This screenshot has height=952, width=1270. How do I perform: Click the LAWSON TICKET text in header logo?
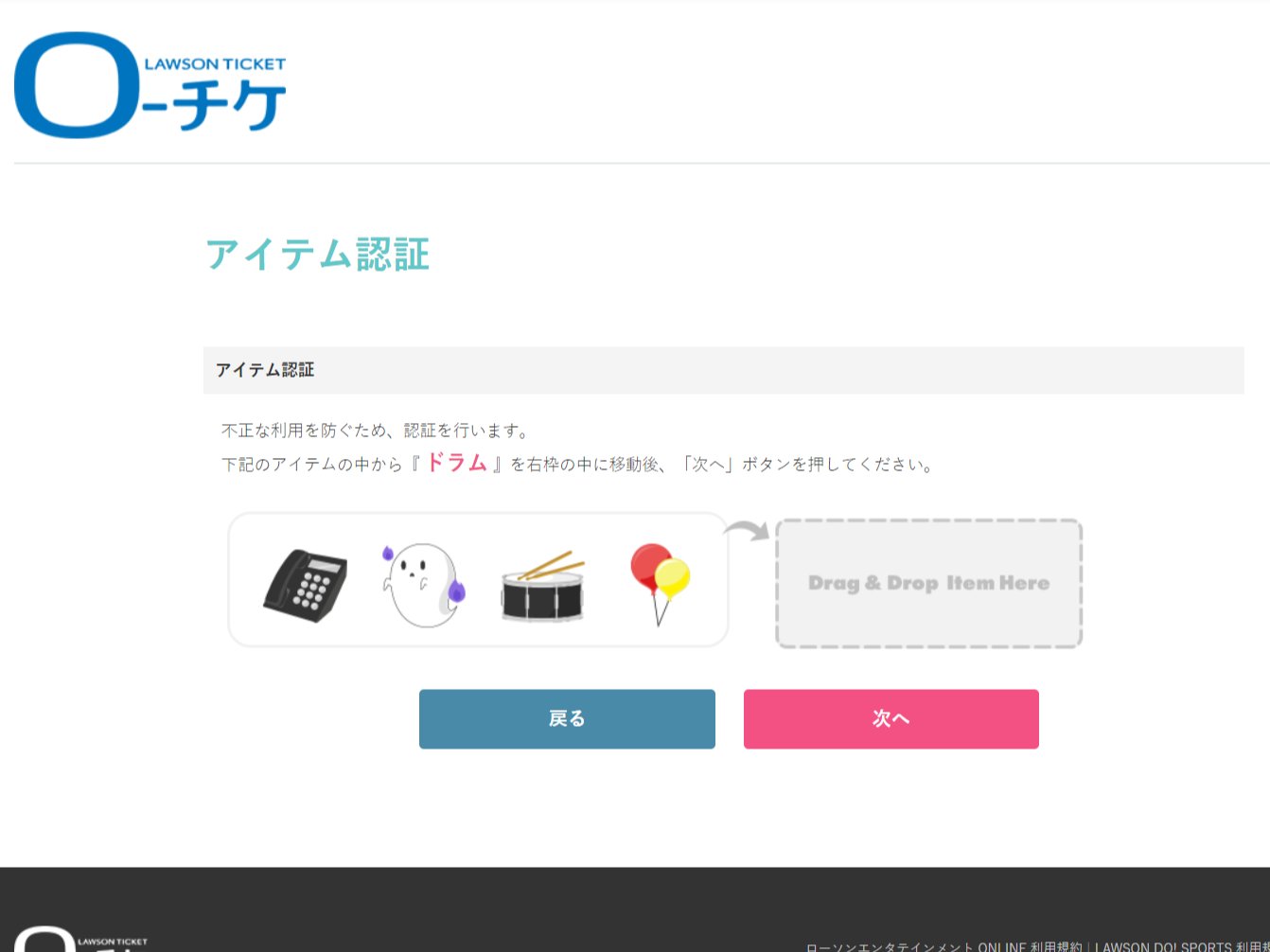coord(215,64)
